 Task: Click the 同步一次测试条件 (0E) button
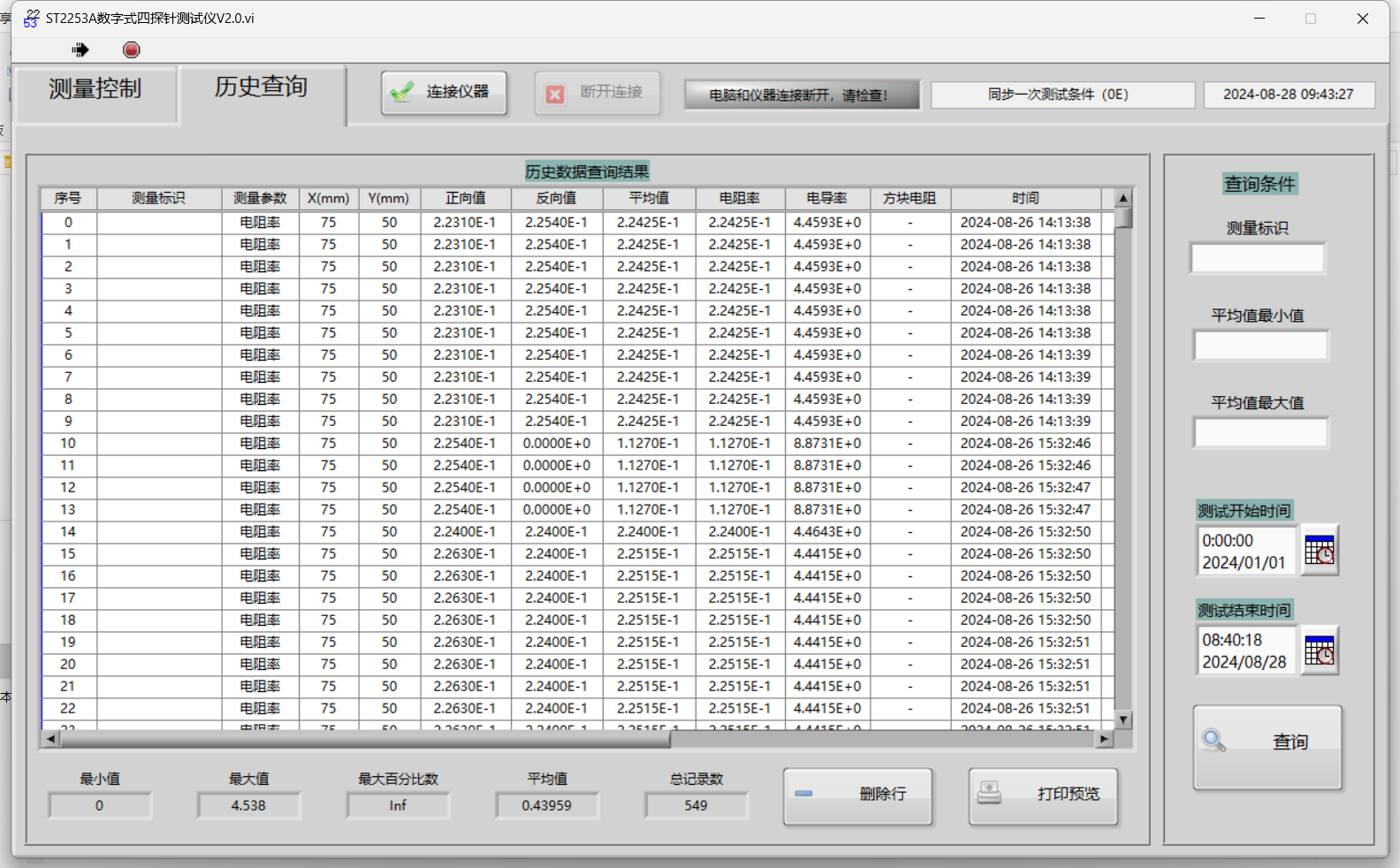coord(1061,95)
